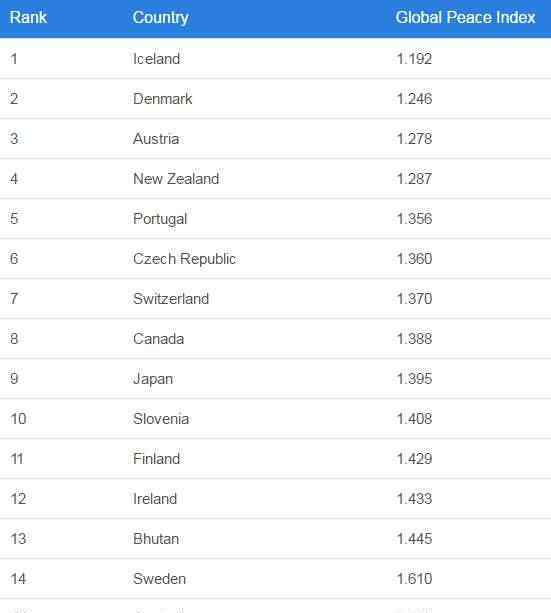Select the Denmark row
Viewport: 551px width, 613px height.
(x=275, y=99)
